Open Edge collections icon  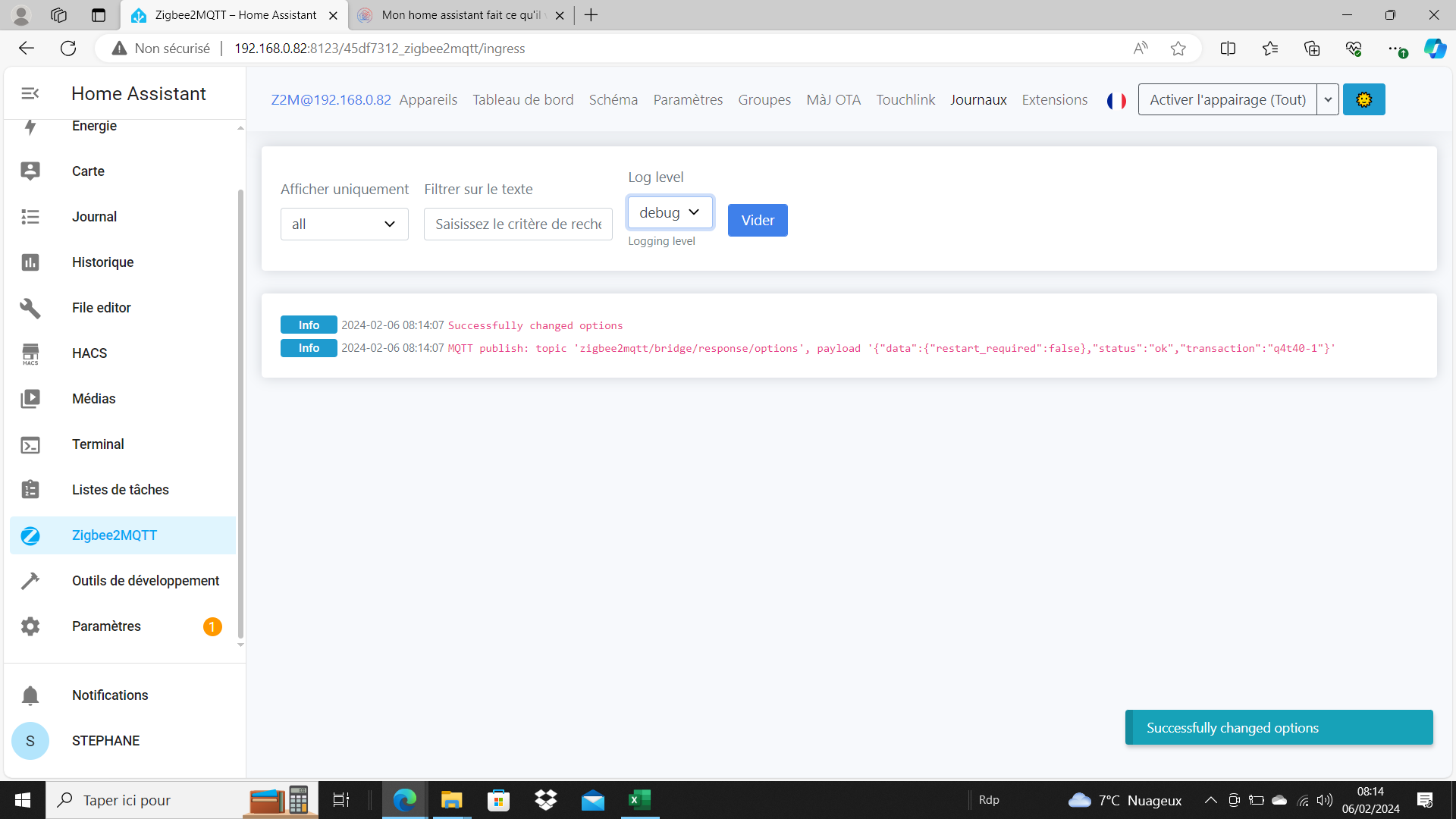1312,49
